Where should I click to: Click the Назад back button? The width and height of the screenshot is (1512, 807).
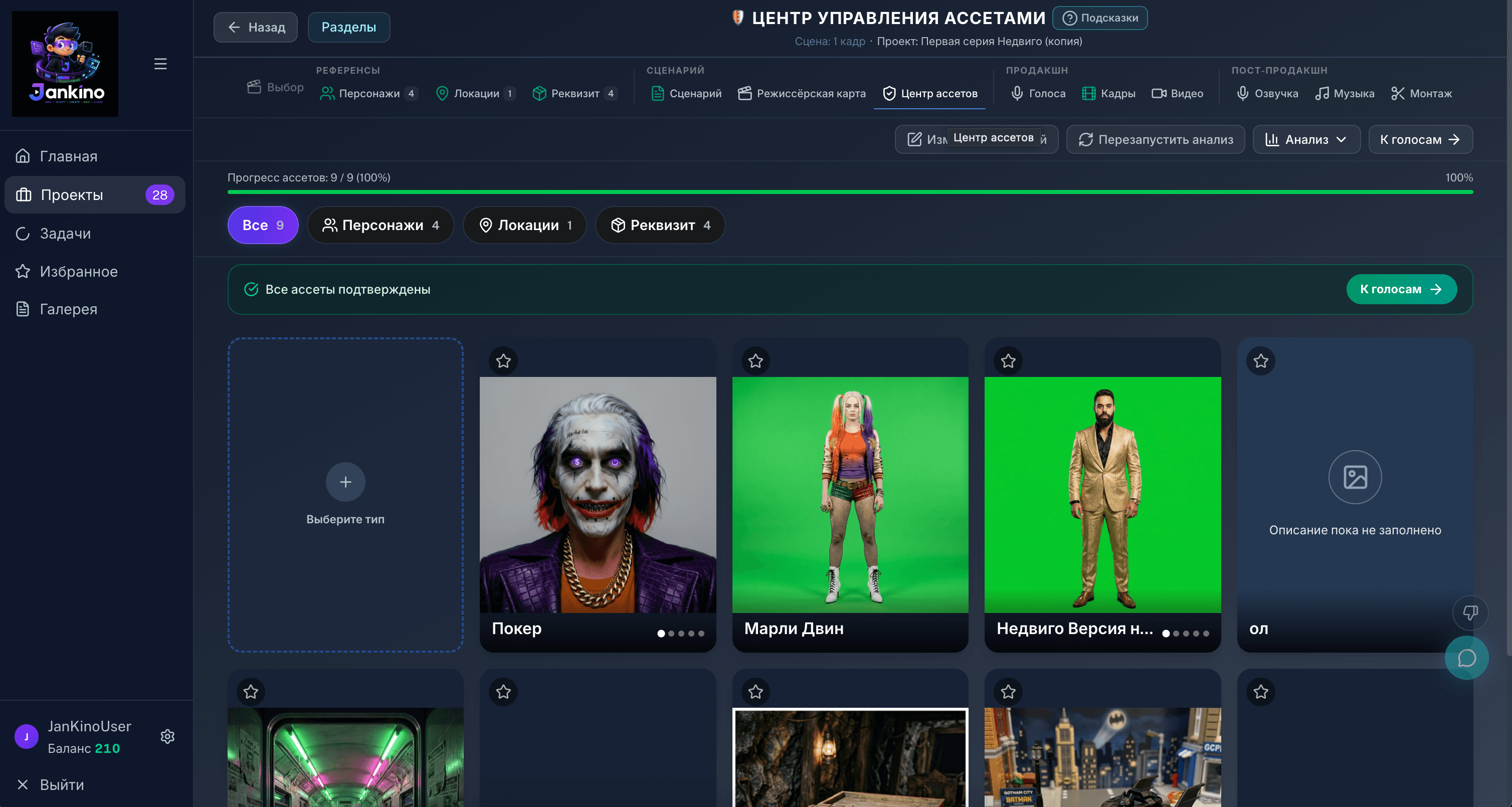click(255, 27)
